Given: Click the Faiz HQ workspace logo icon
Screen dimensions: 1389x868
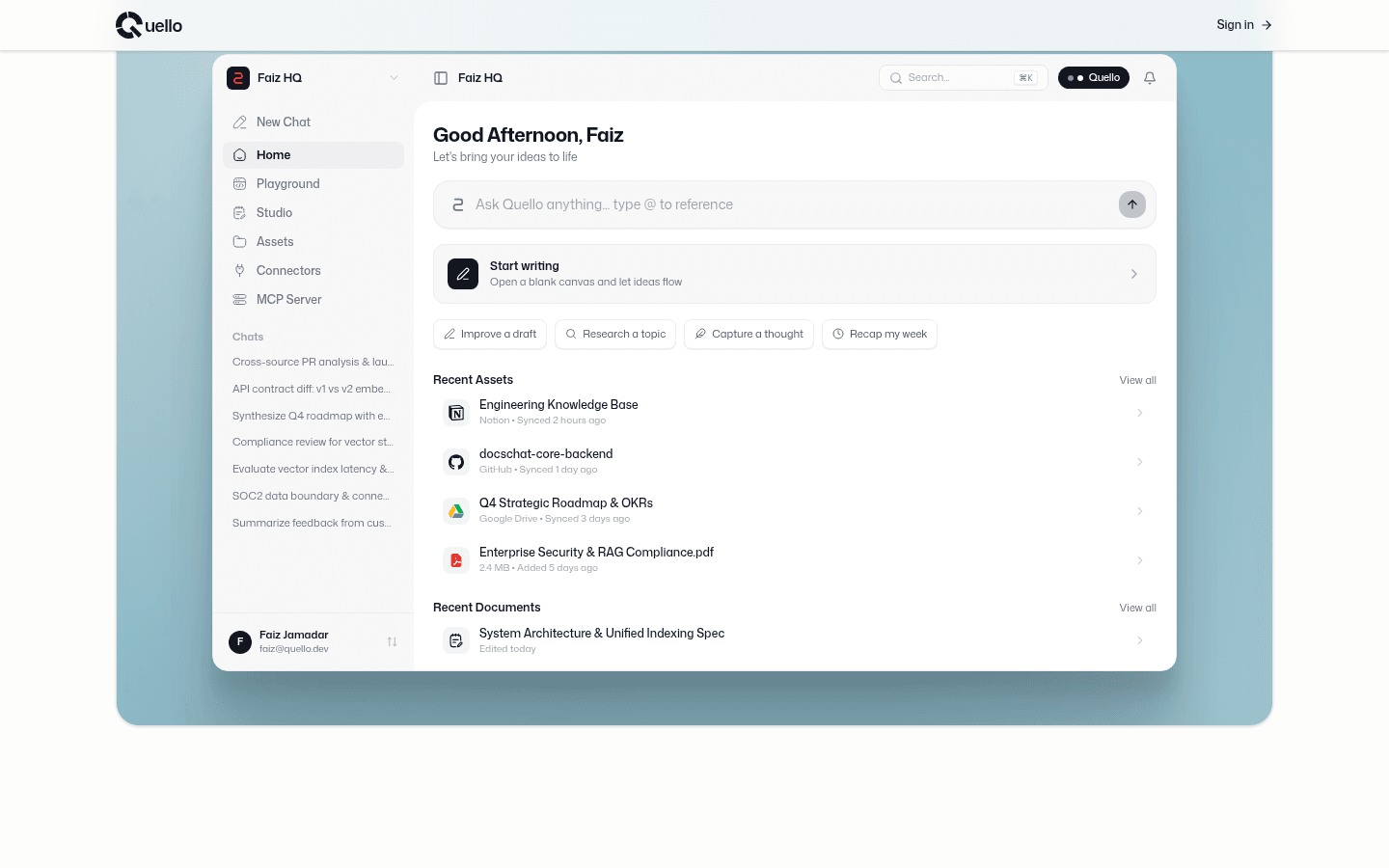Looking at the screenshot, I should tap(238, 78).
